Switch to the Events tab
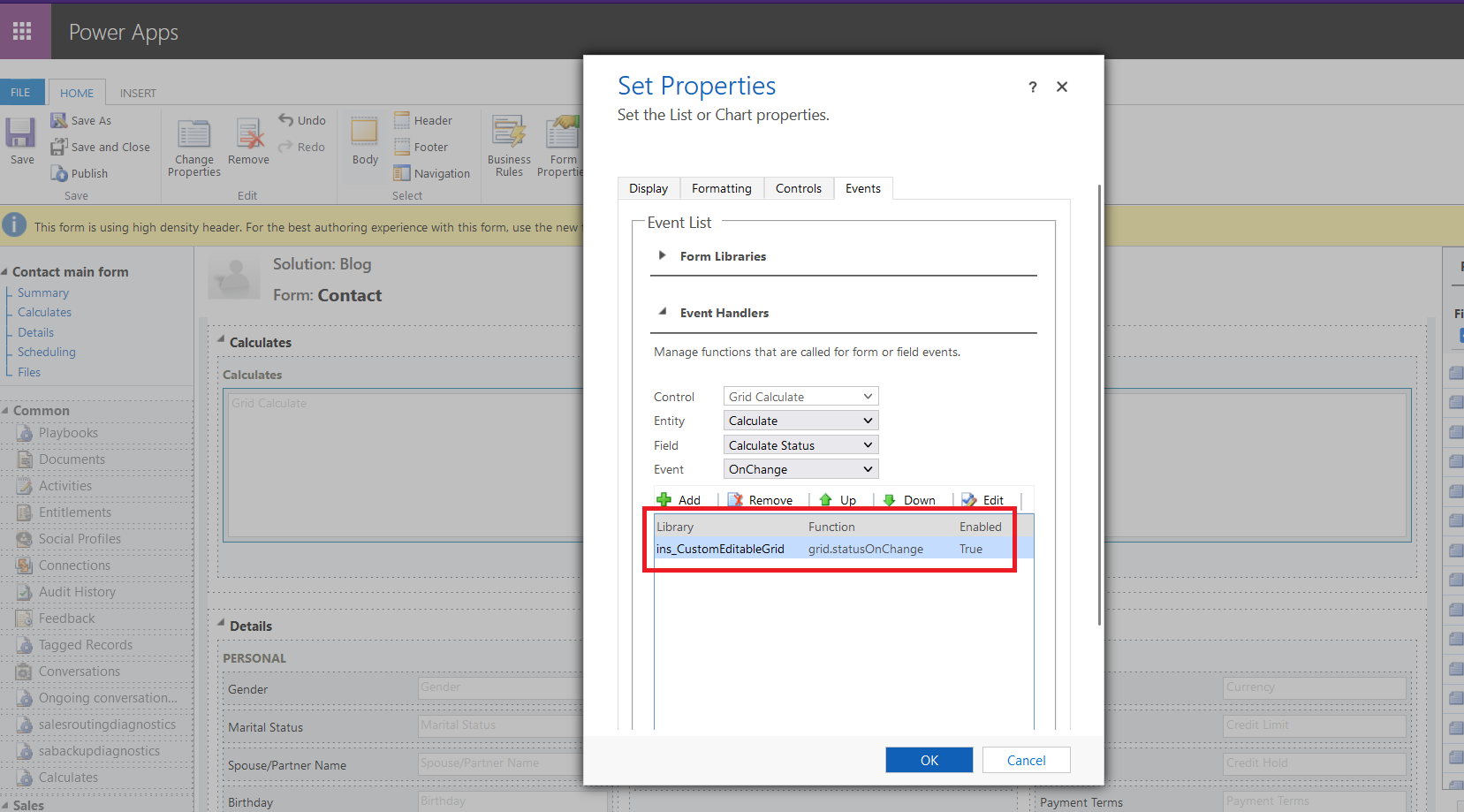This screenshot has height=812, width=1464. point(863,188)
